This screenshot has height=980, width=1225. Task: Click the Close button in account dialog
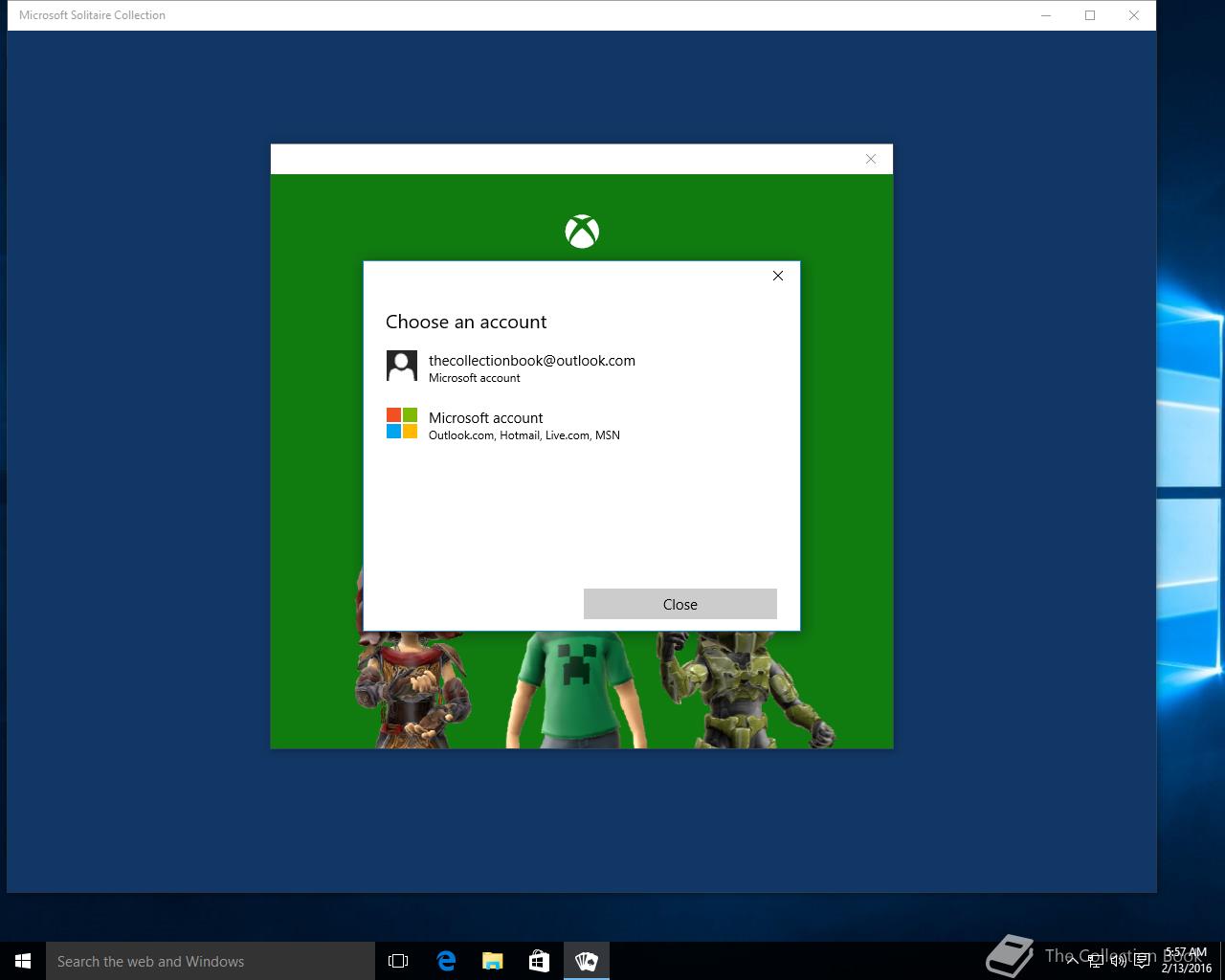point(680,604)
